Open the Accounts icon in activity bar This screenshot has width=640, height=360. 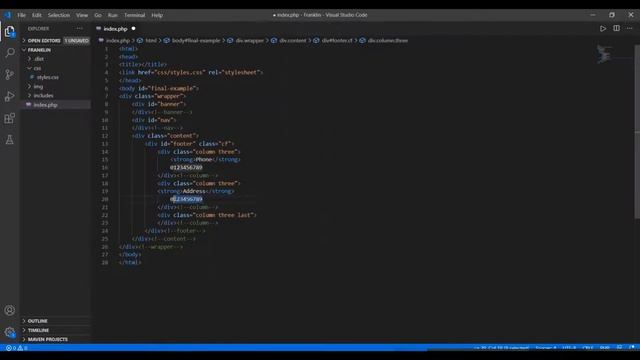tap(9, 310)
